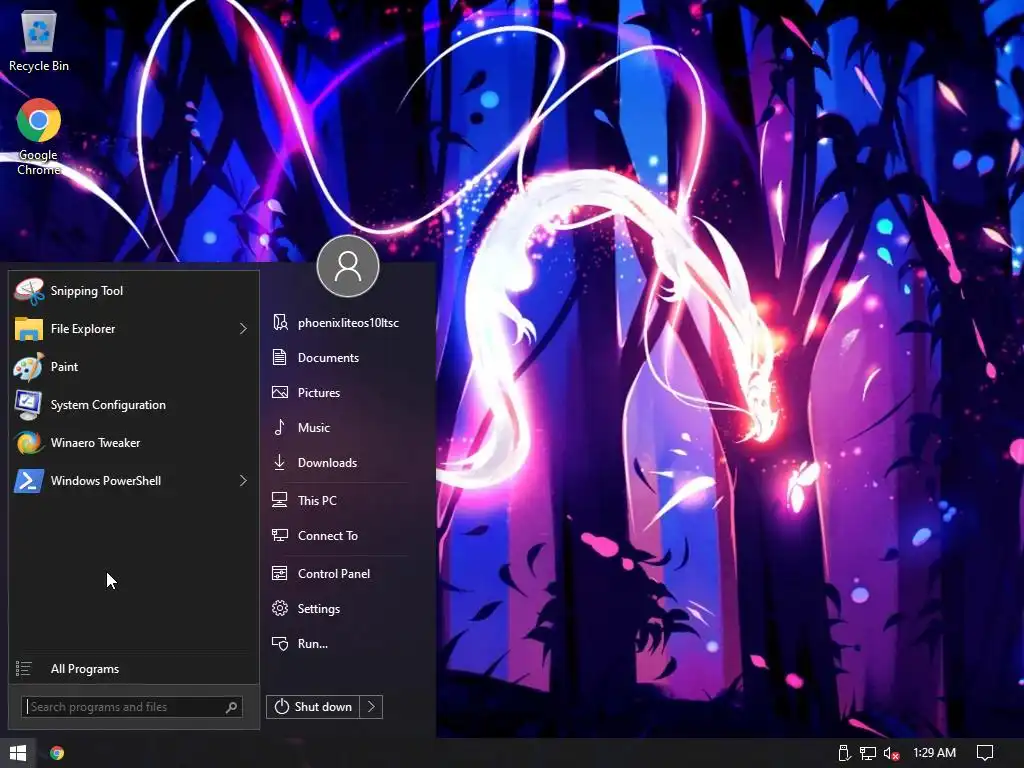Image resolution: width=1024 pixels, height=768 pixels.
Task: Open the phoenixliteos10ltsc user folder icon
Action: coord(280,323)
